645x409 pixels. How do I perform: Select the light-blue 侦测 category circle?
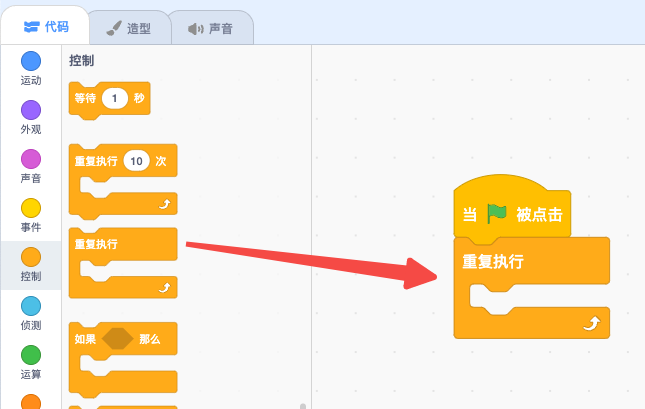pyautogui.click(x=31, y=306)
